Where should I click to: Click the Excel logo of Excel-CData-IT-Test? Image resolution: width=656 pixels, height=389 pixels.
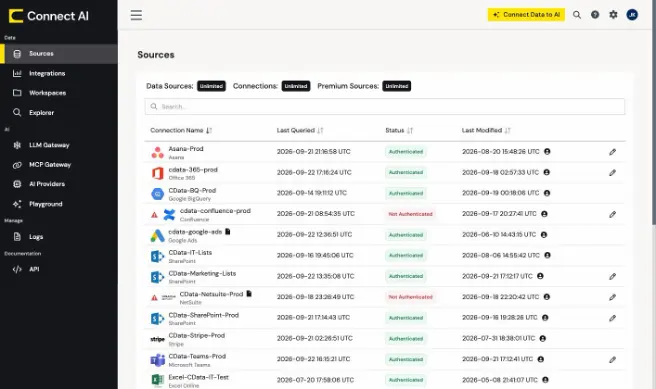(157, 380)
